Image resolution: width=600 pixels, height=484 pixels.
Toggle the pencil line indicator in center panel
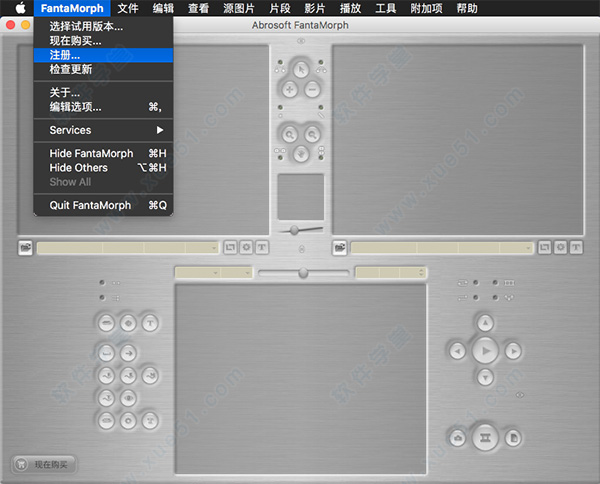(x=321, y=108)
